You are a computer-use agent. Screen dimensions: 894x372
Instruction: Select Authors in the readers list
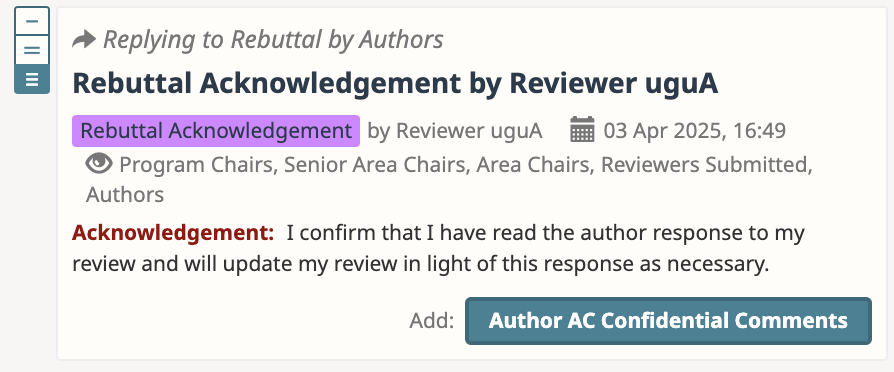pyautogui.click(x=125, y=195)
